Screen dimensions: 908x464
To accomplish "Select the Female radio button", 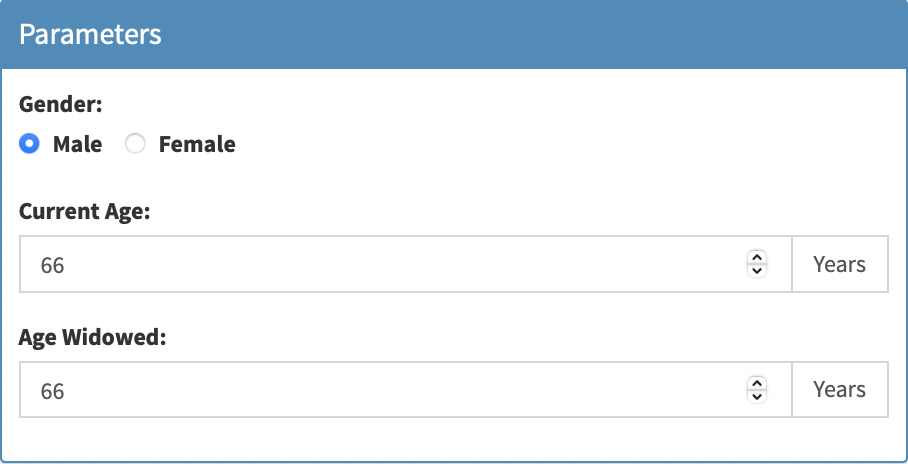I will pyautogui.click(x=135, y=144).
